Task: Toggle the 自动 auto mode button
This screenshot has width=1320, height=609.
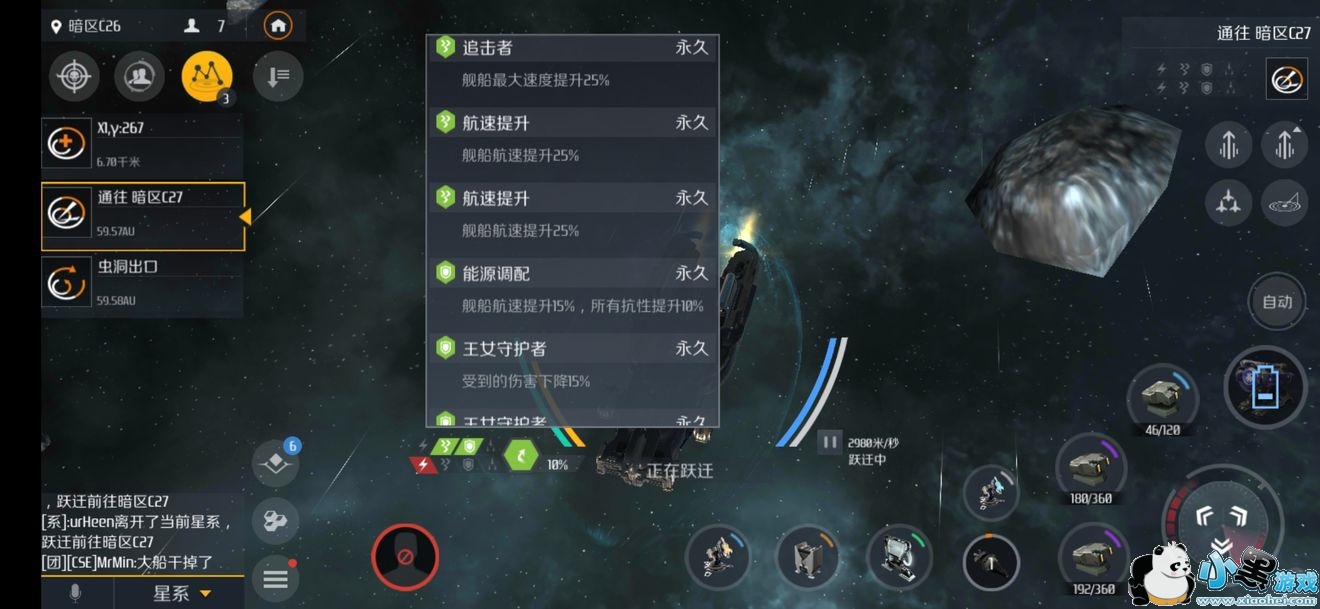Action: tap(1277, 302)
